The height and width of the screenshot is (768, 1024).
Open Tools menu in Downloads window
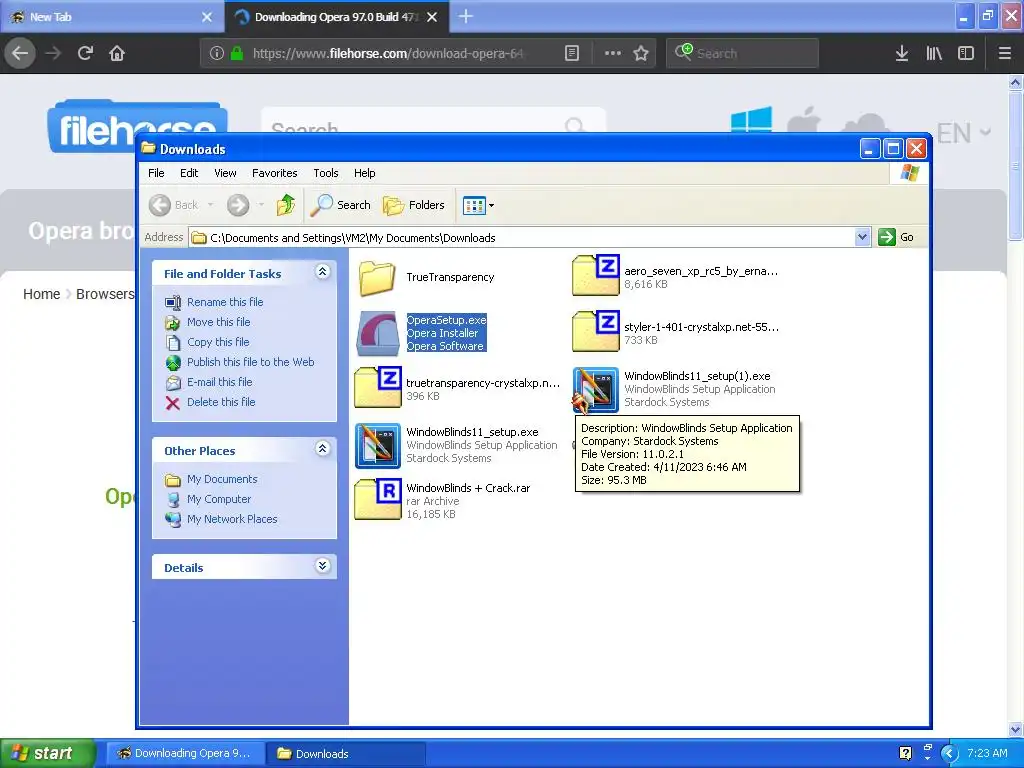325,173
